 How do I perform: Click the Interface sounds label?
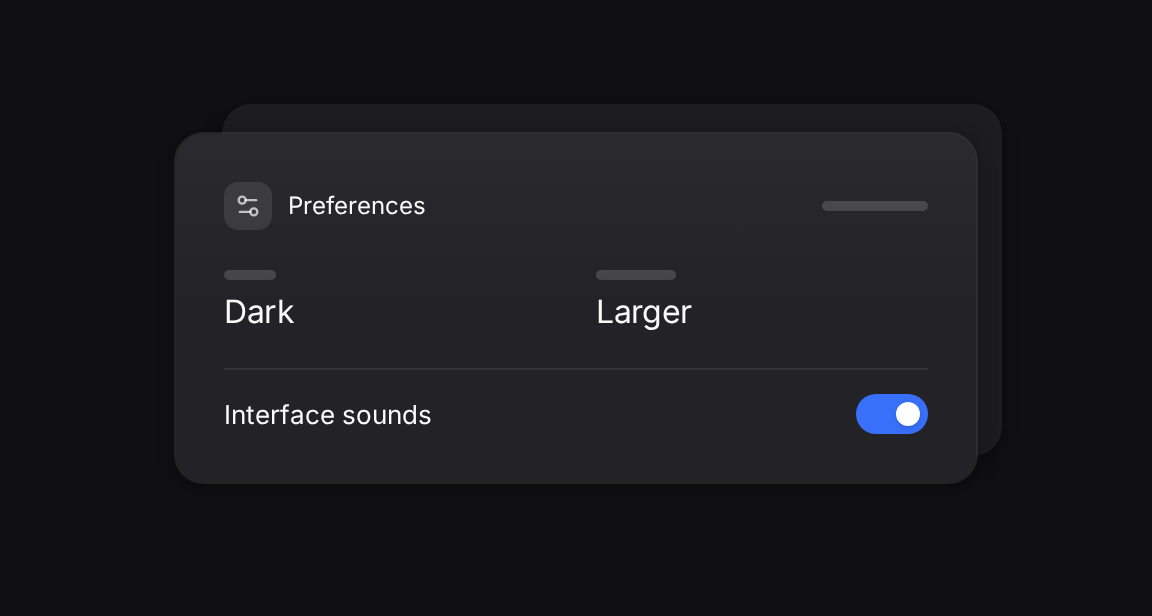tap(327, 415)
